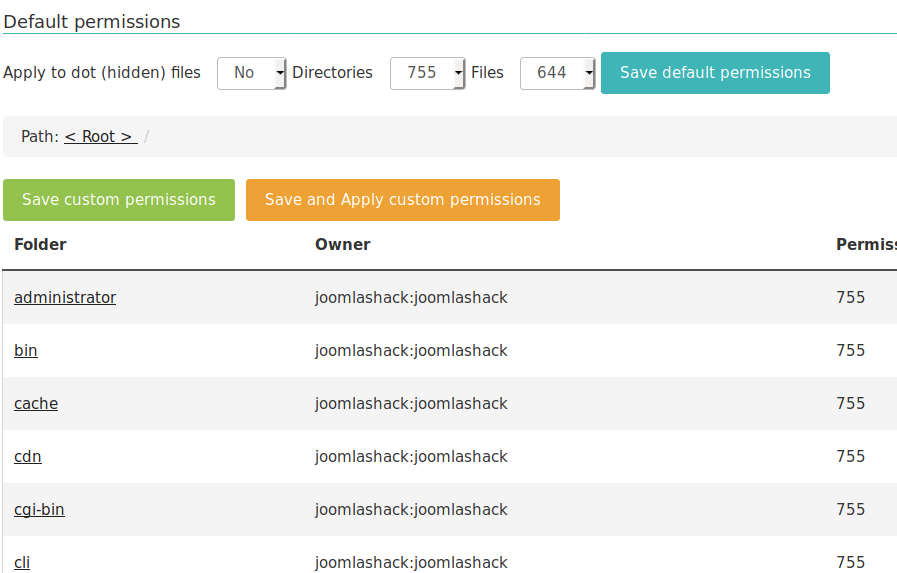The width and height of the screenshot is (897, 573).
Task: Open the hidden files No dropdown
Action: 251,73
